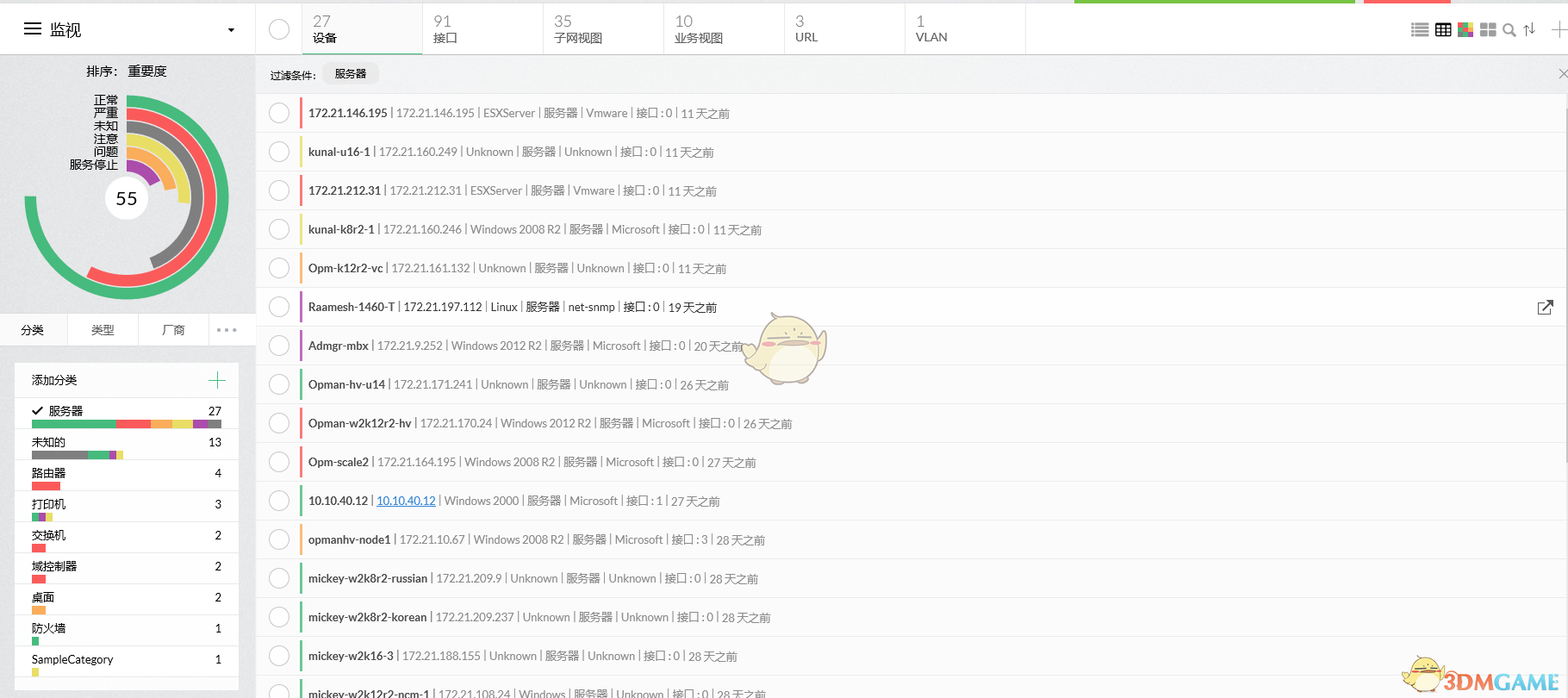
Task: Open device Opman-w2k12r2-hv
Action: click(360, 423)
